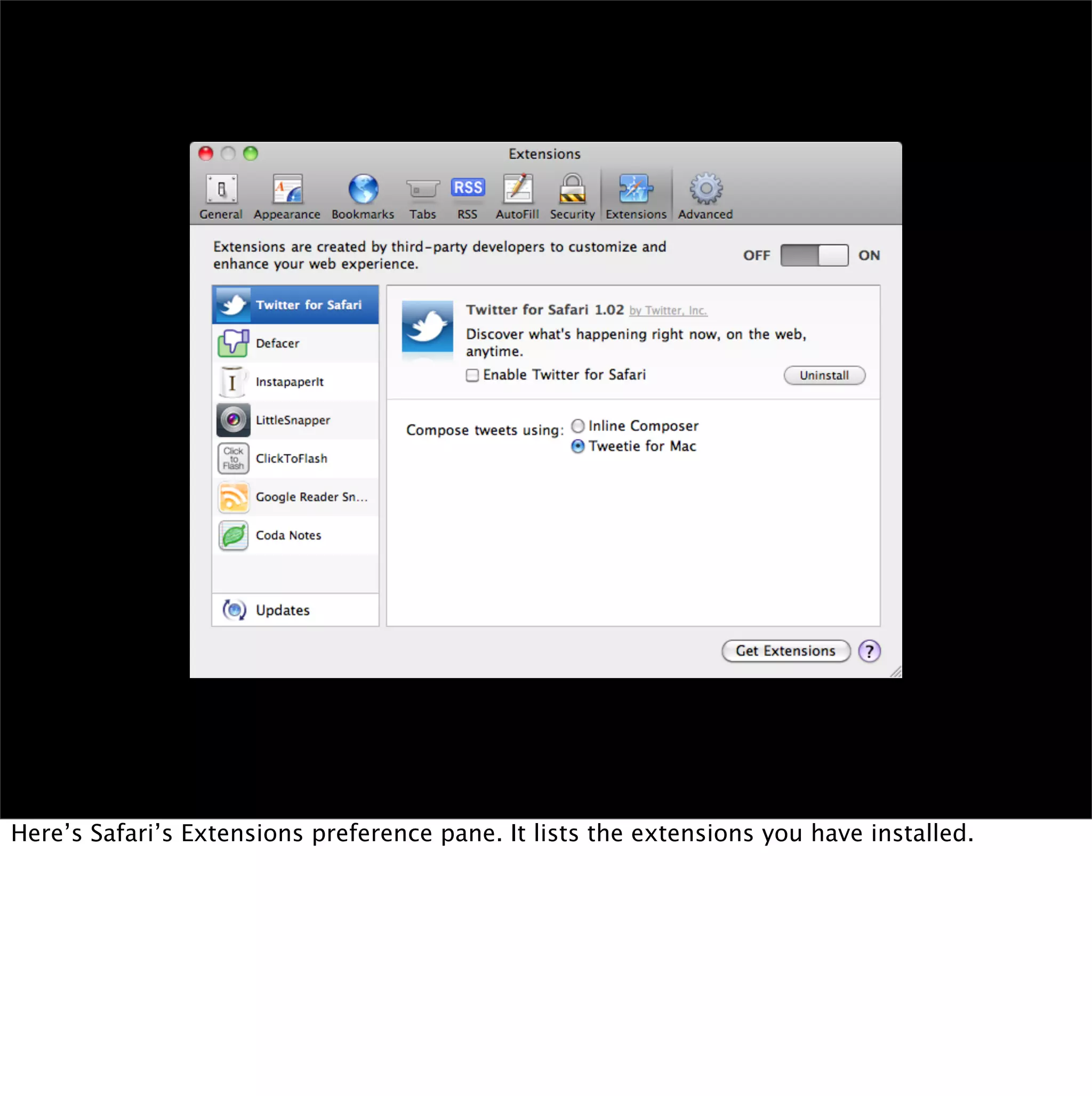Open the AutoFill pencil icon

tap(518, 189)
